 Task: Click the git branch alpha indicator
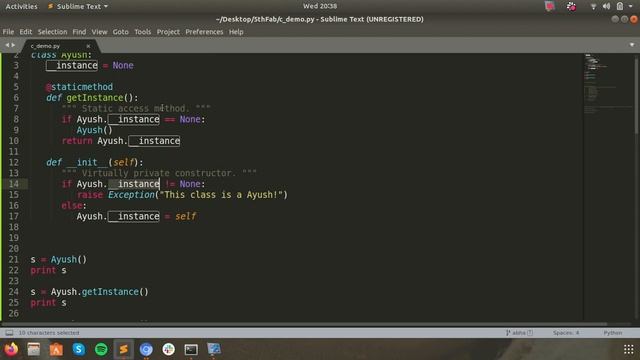519,333
